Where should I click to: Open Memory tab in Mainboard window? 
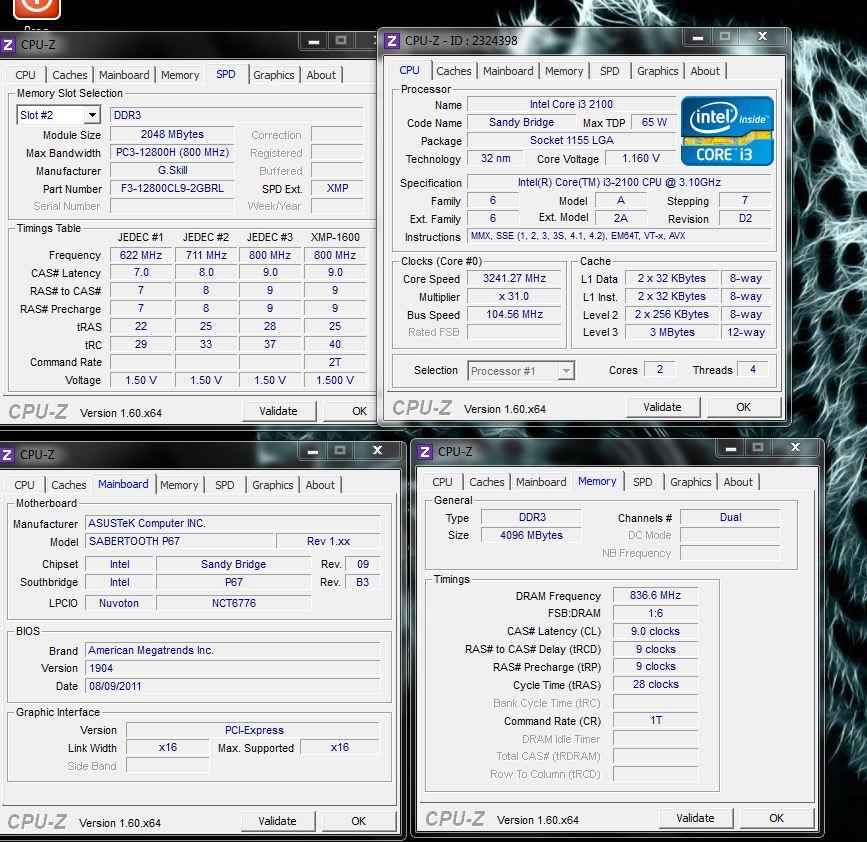click(179, 485)
